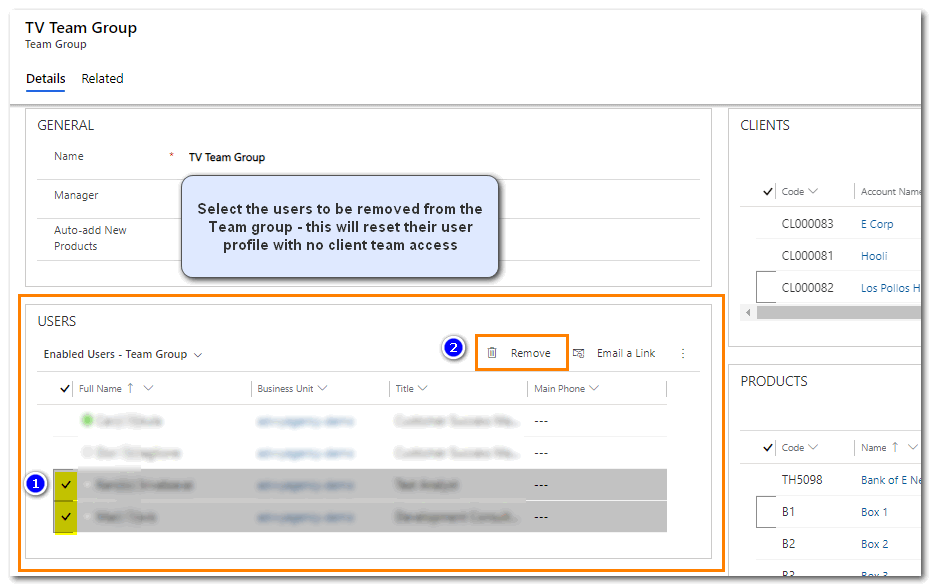Tick the checkbox for client CL000082
The image size is (932, 587).
pos(768,288)
